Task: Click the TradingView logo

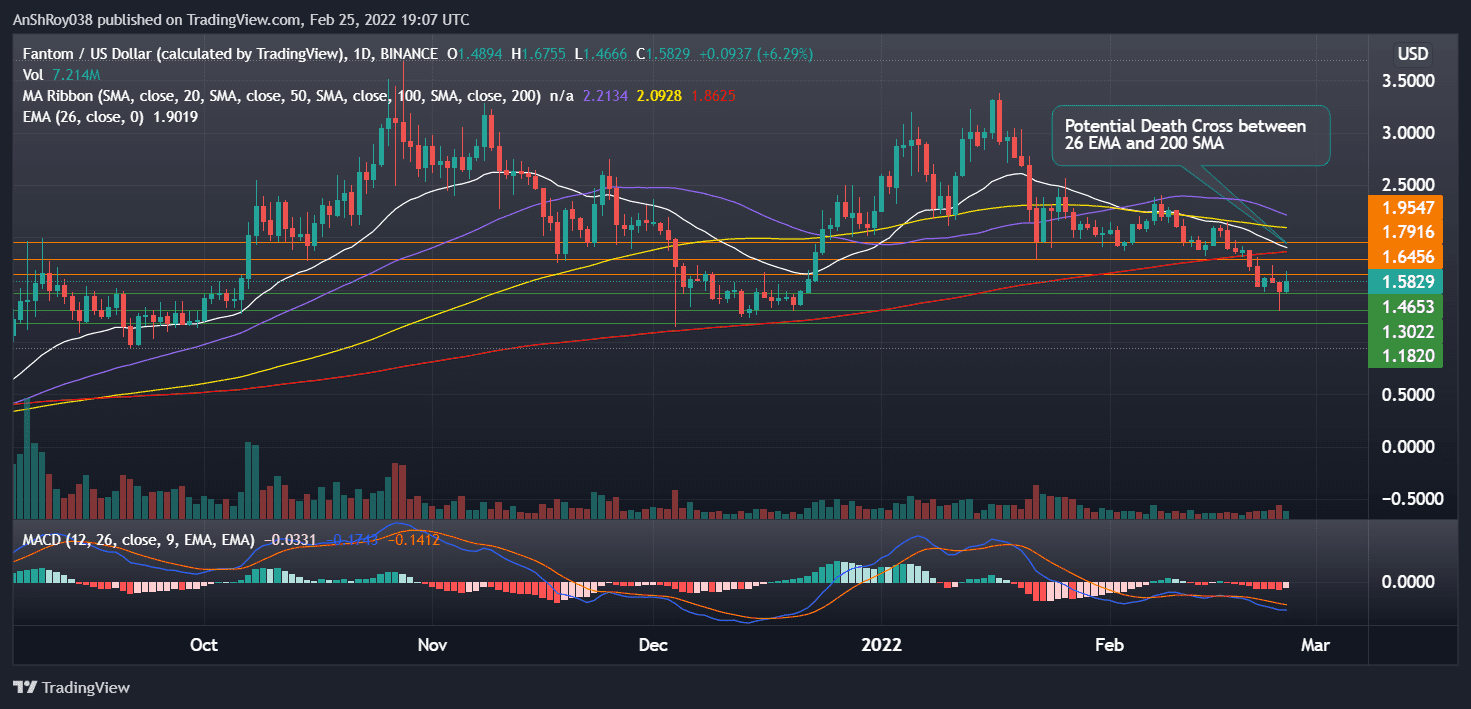Action: [70, 688]
